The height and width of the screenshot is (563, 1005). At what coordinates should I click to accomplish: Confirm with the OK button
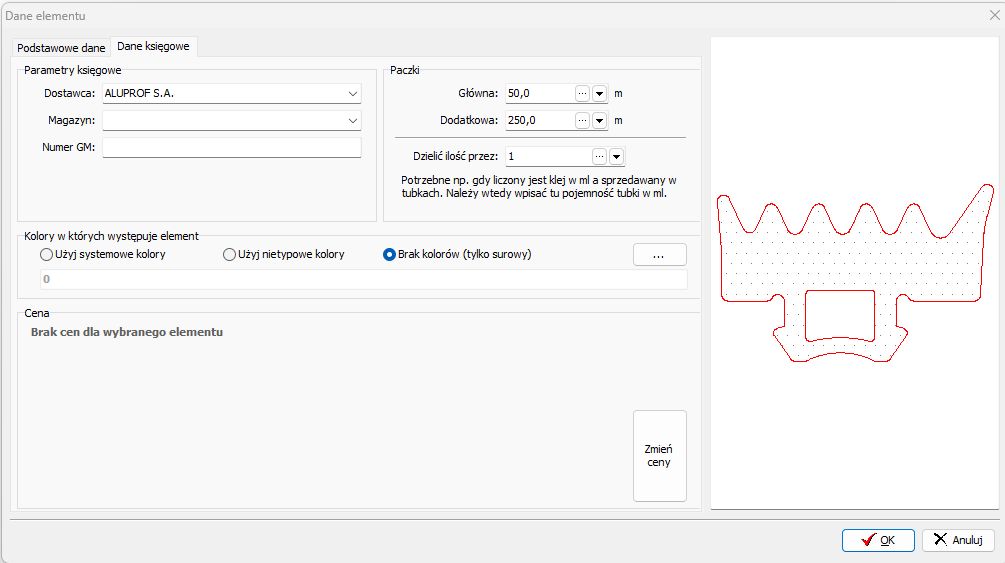pos(877,540)
